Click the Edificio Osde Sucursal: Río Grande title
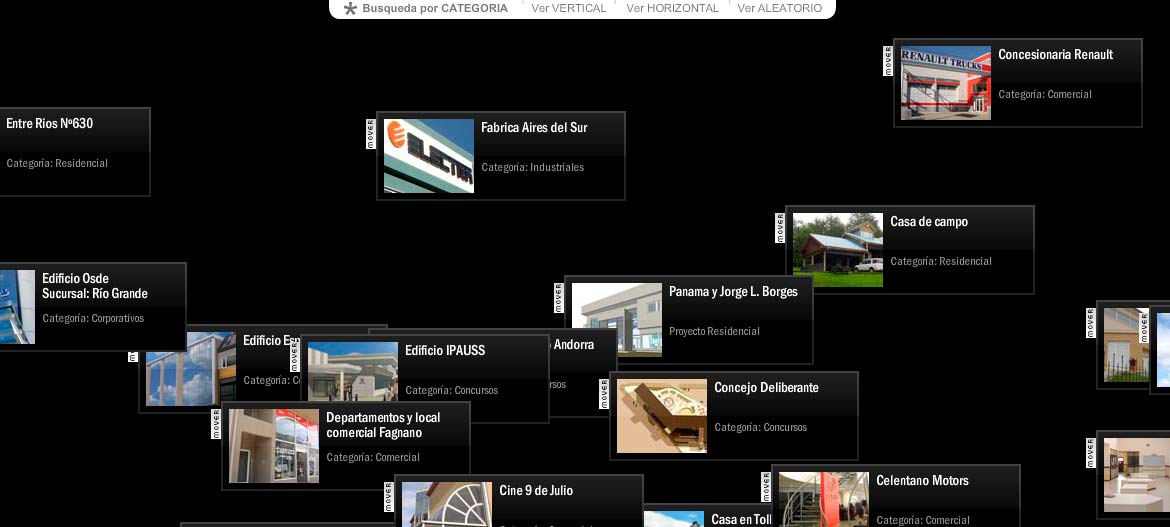 click(x=95, y=286)
